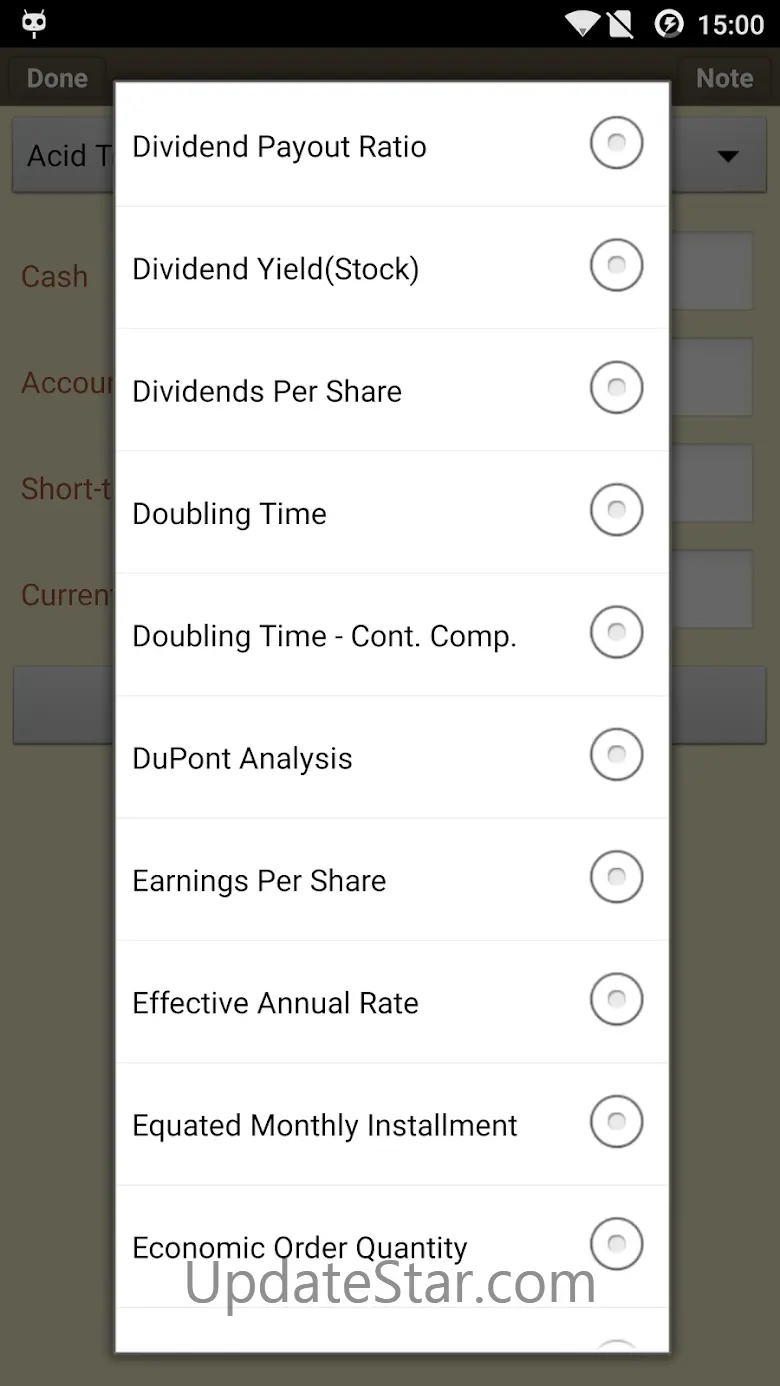Tap the DuPont Analysis list entry text
The image size is (780, 1386).
242,759
